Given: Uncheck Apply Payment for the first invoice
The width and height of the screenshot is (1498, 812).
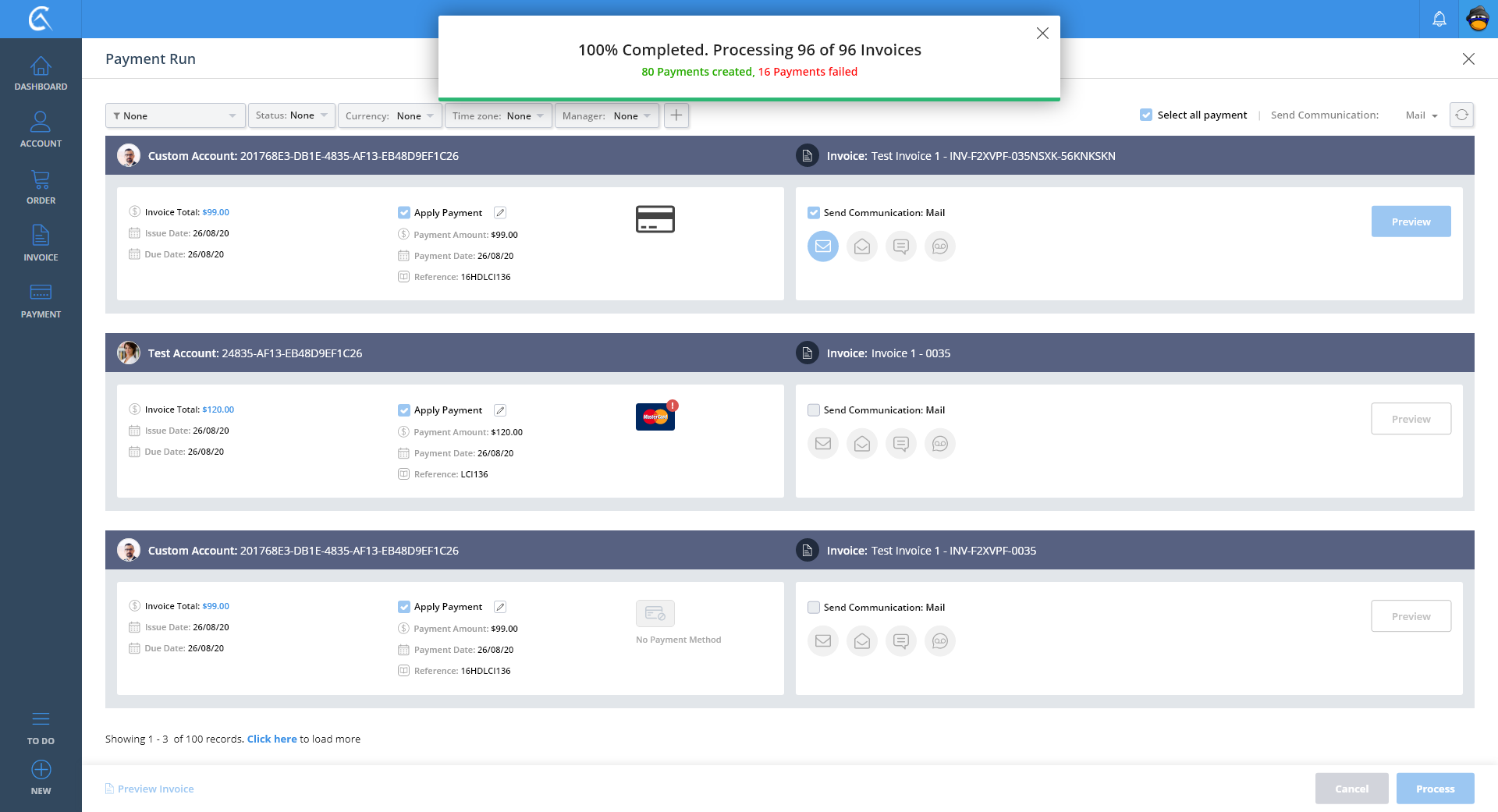Looking at the screenshot, I should click(404, 213).
